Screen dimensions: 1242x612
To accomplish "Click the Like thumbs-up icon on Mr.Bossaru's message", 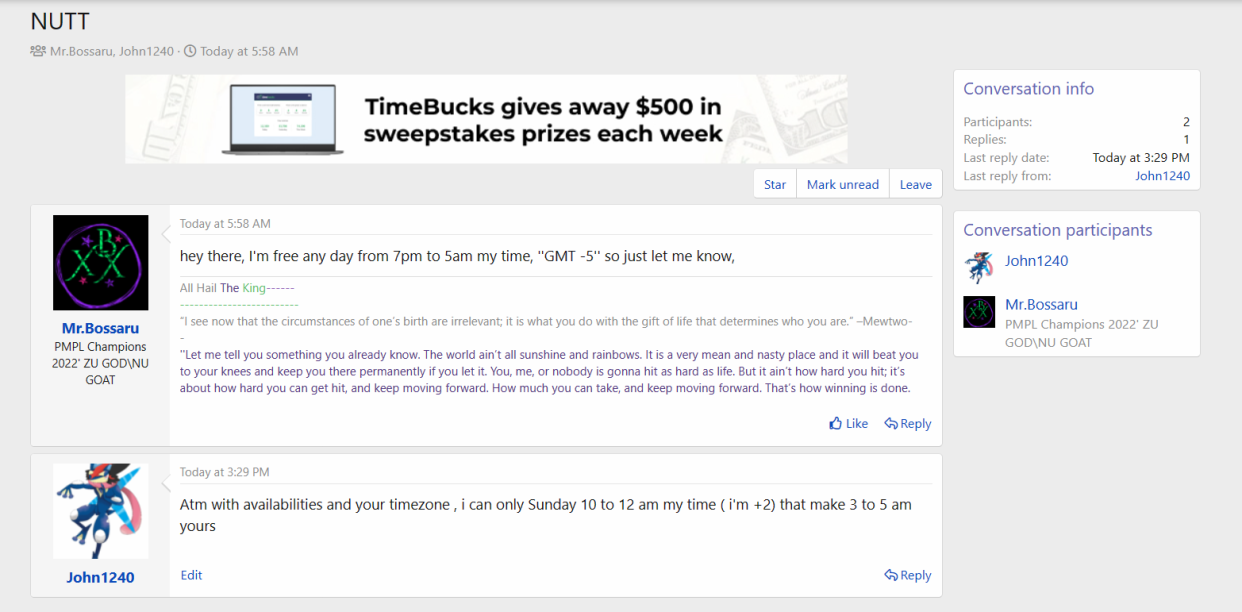I will coord(836,424).
